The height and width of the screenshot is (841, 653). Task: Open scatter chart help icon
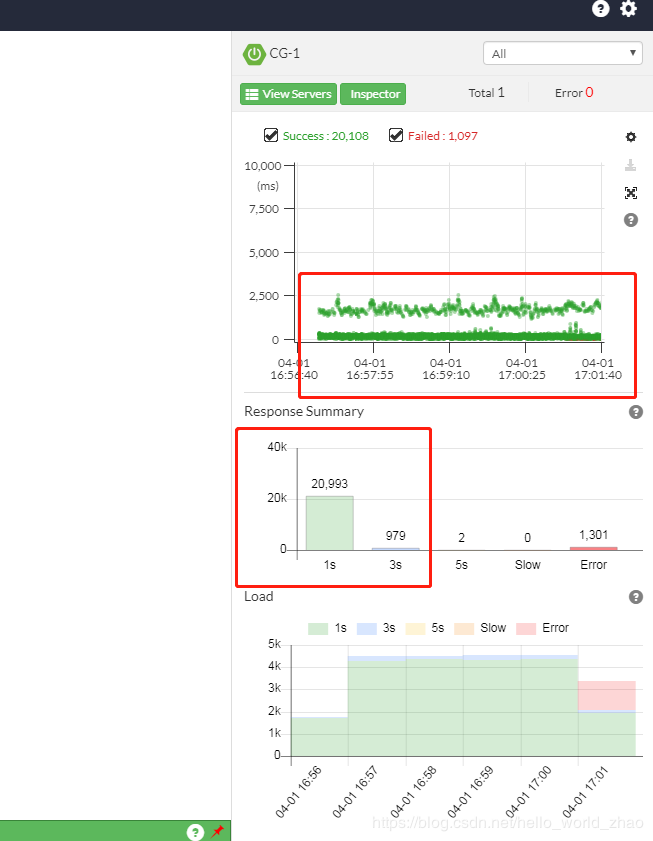click(631, 220)
